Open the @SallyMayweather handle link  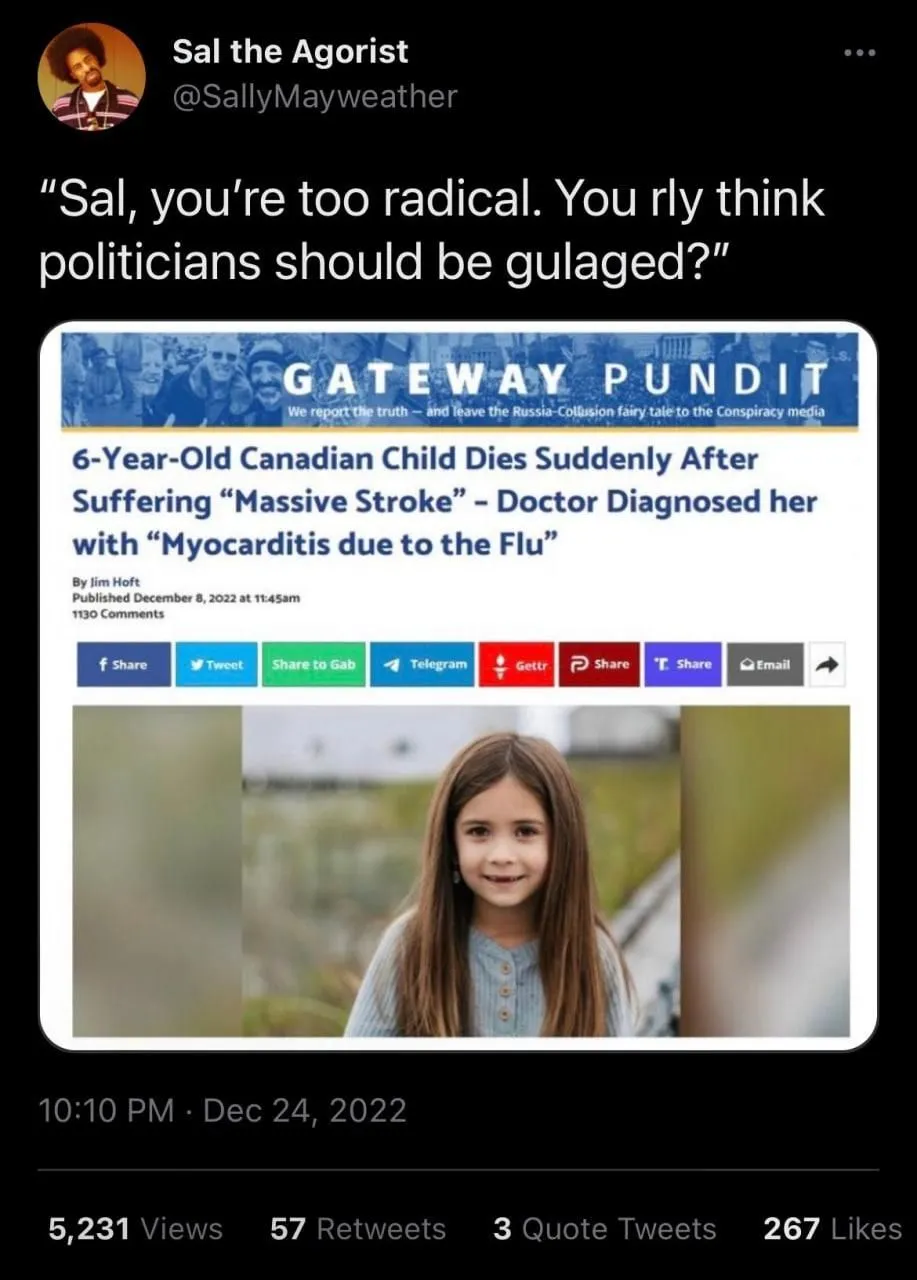315,97
